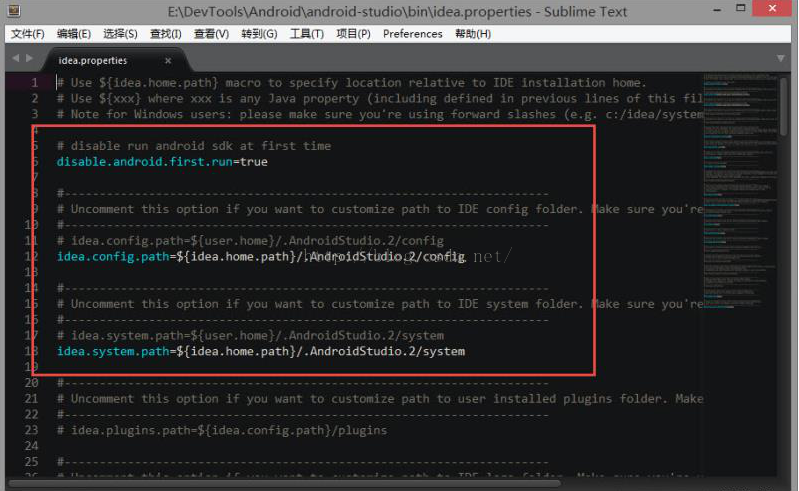
Task: Click the minimap code preview
Action: (740, 191)
